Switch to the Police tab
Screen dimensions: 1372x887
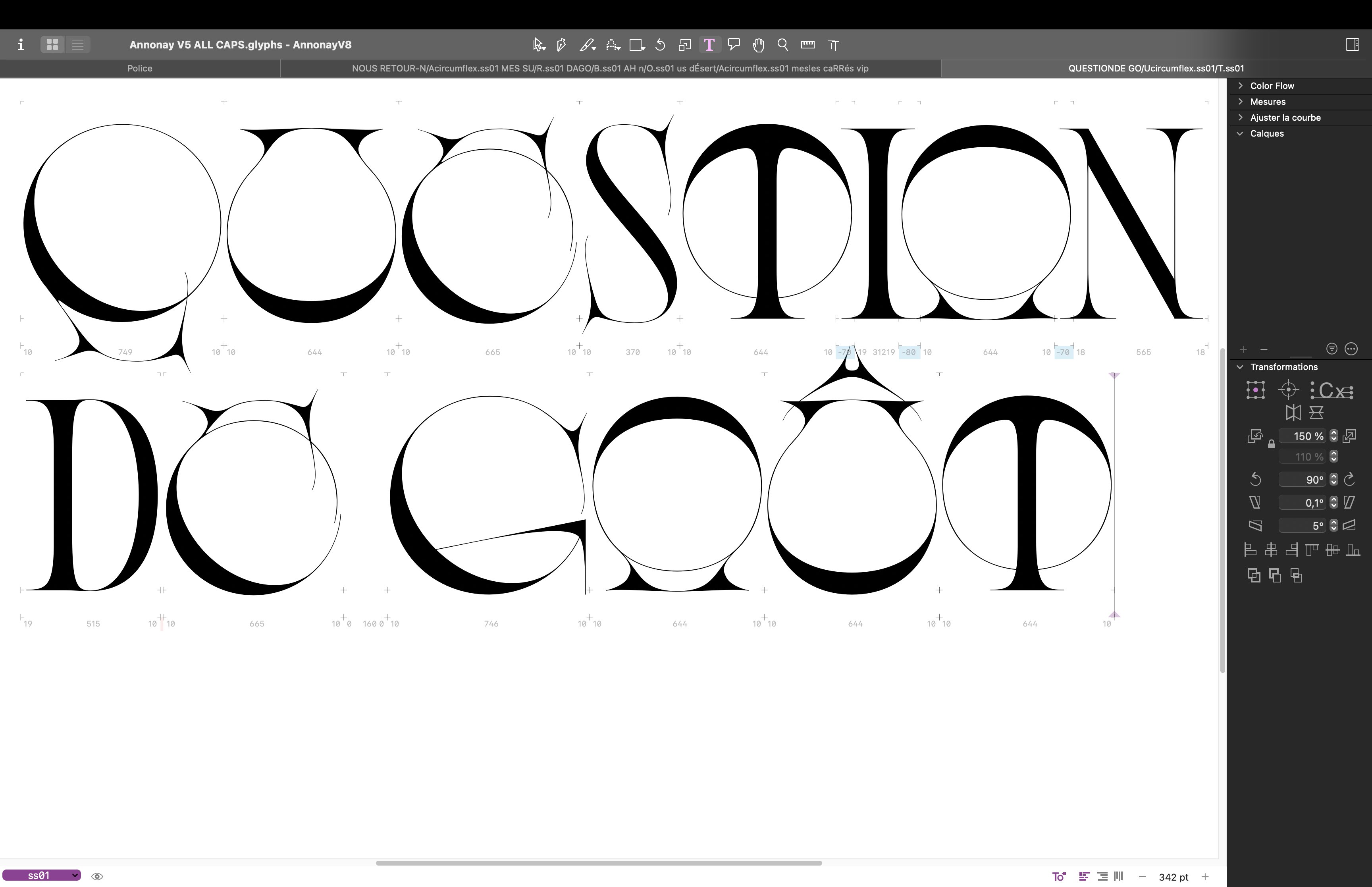140,69
